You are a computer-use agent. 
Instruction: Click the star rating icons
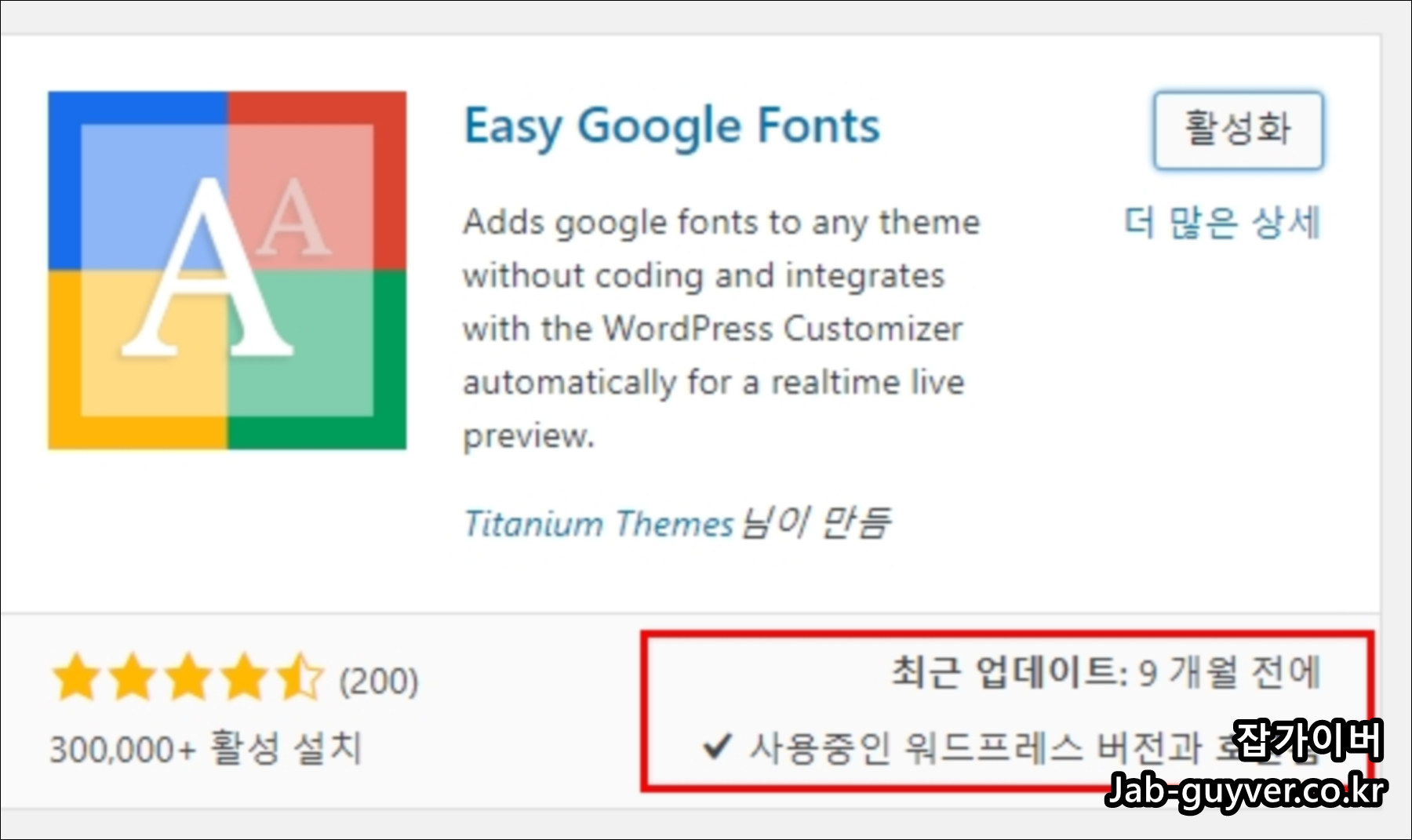(187, 678)
